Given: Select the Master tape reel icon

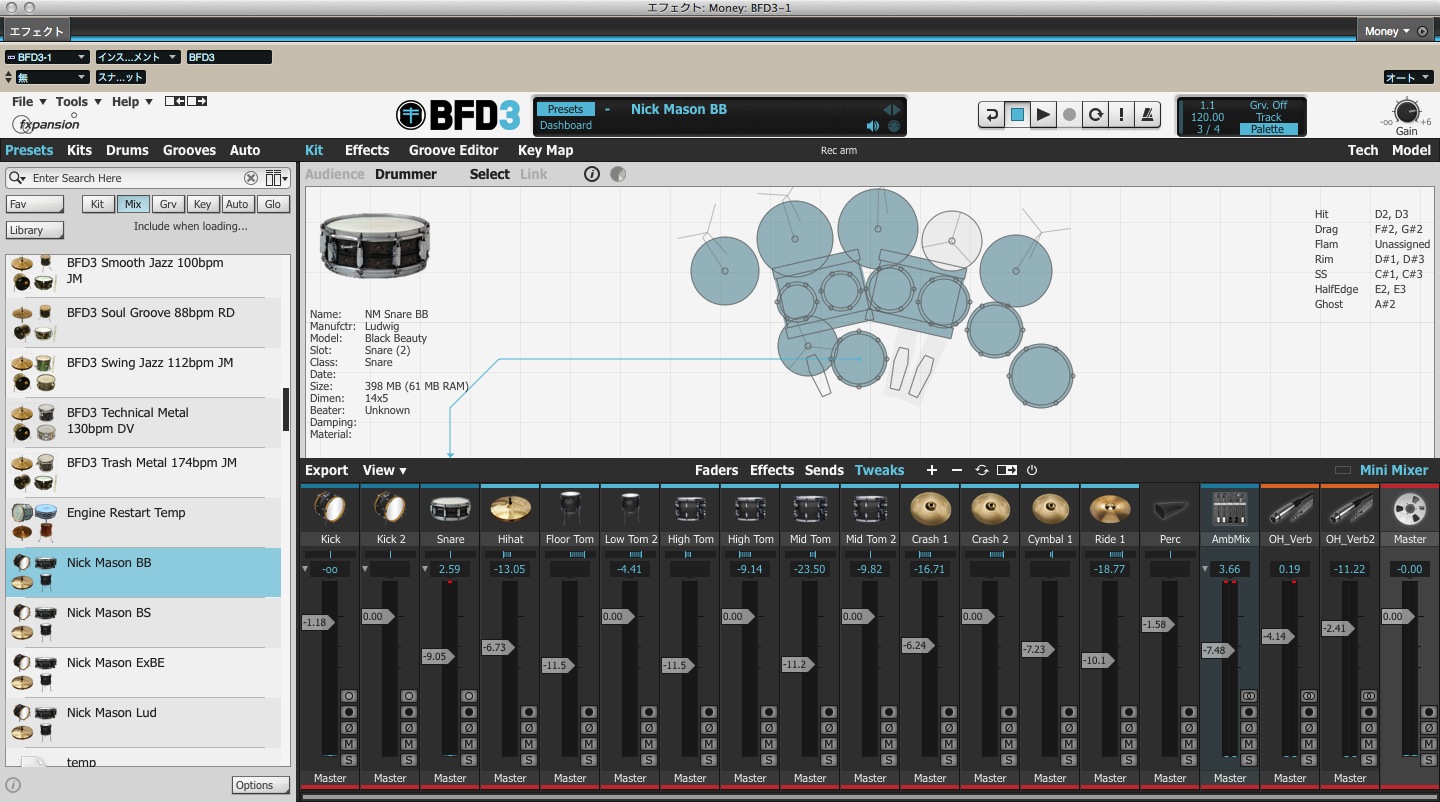Looking at the screenshot, I should 1410,509.
